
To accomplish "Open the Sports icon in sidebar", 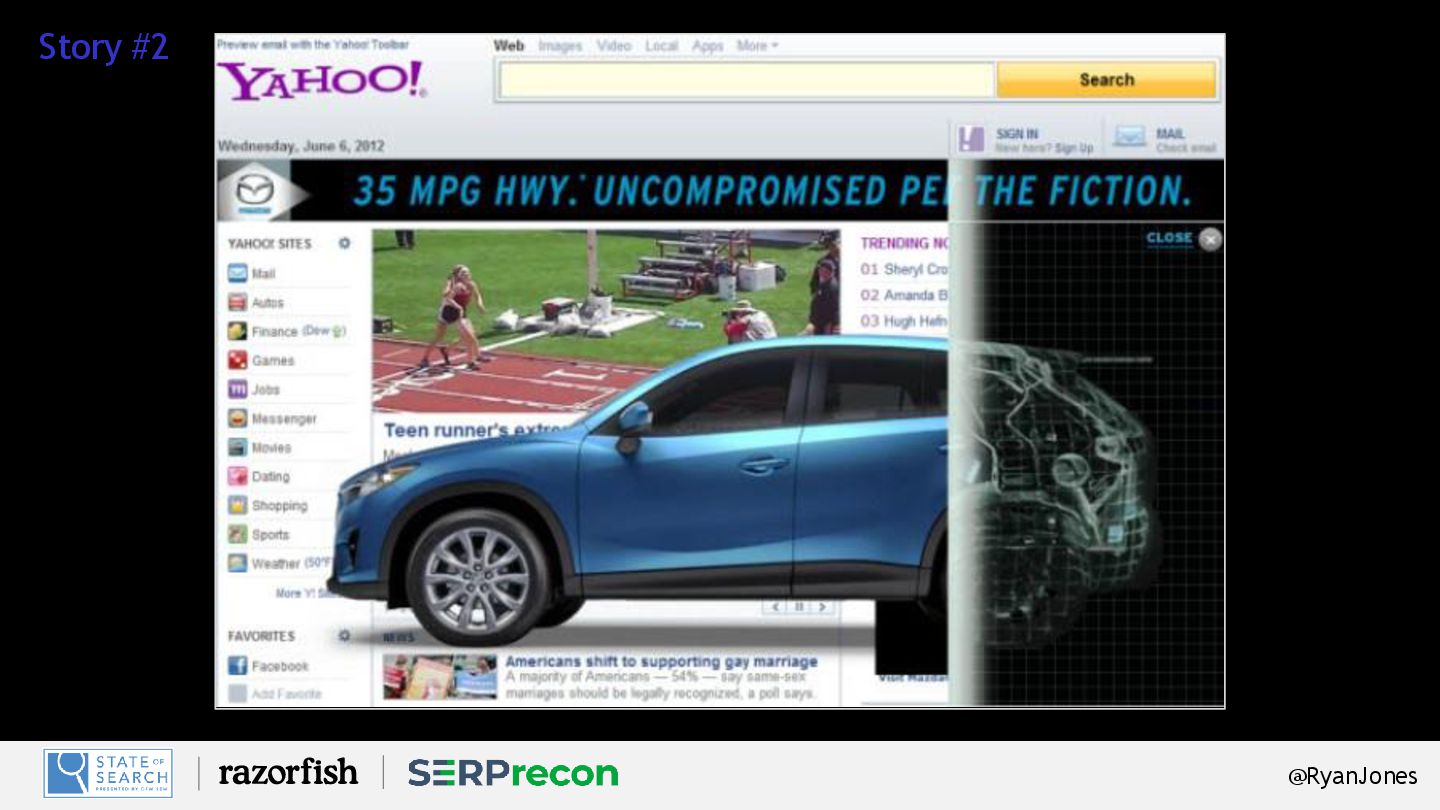I will (237, 534).
